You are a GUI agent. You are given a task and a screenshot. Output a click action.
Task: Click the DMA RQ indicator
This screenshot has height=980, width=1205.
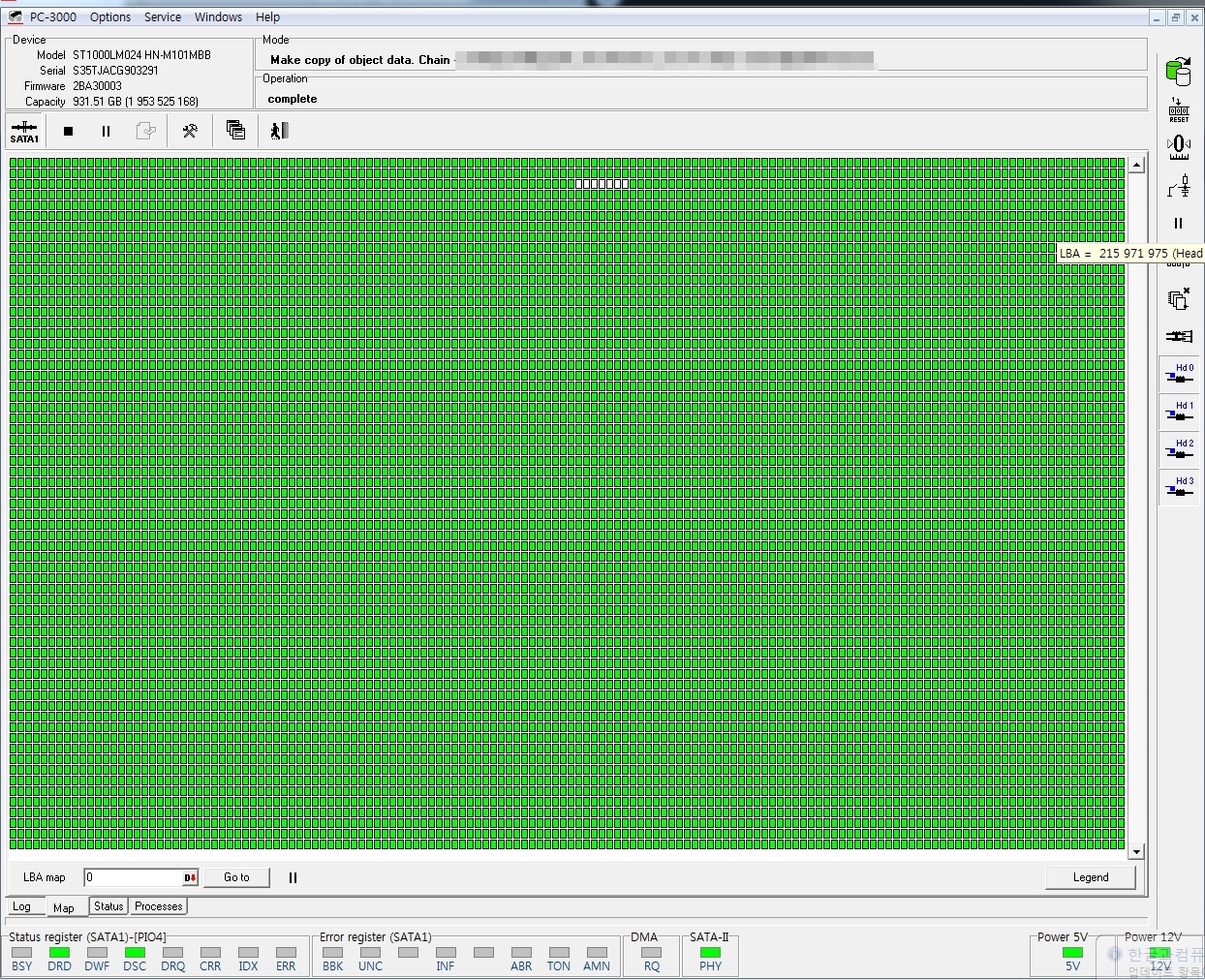[652, 953]
